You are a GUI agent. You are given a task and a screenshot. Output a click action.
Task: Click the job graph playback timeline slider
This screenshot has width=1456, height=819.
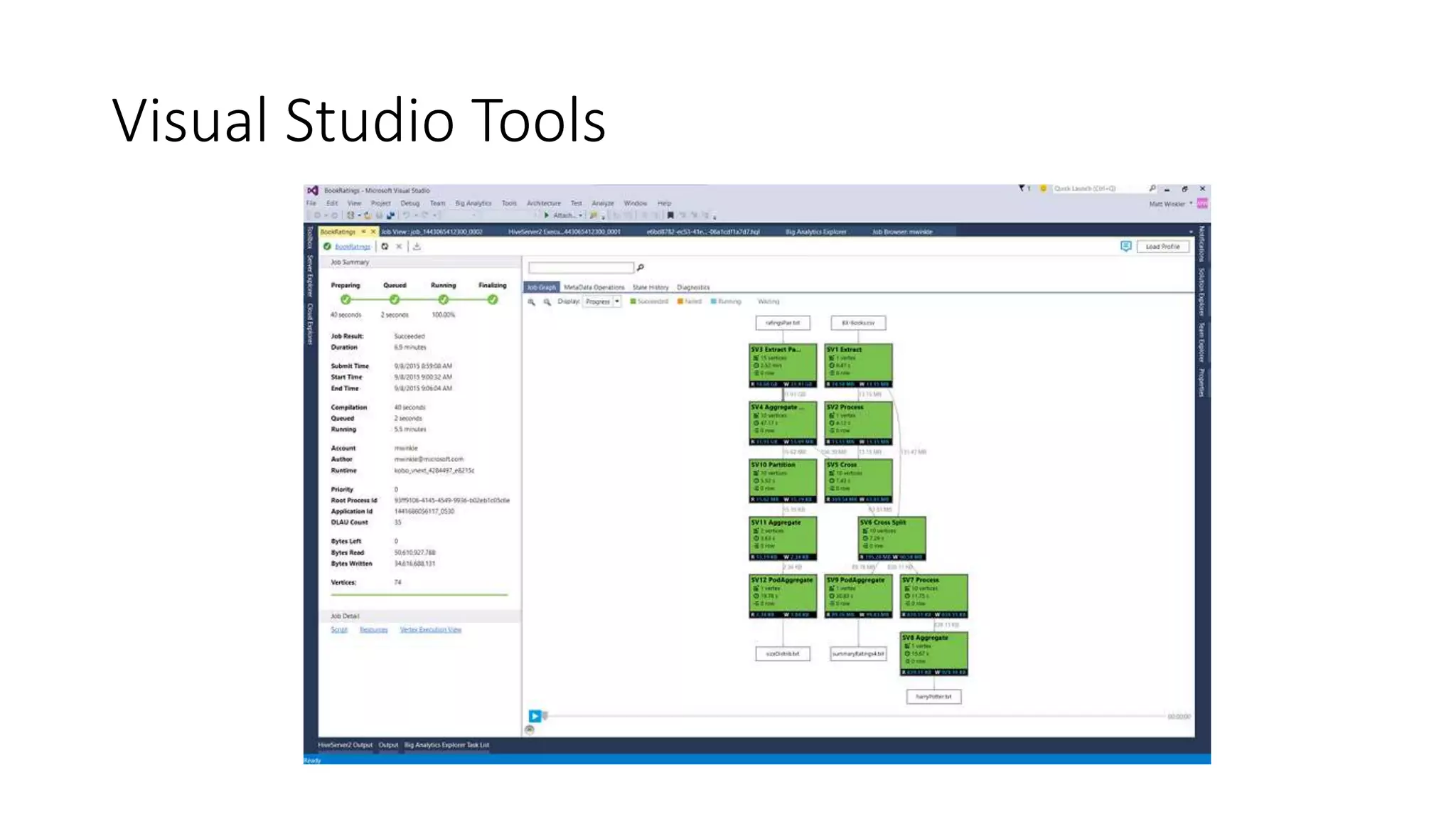coord(854,716)
